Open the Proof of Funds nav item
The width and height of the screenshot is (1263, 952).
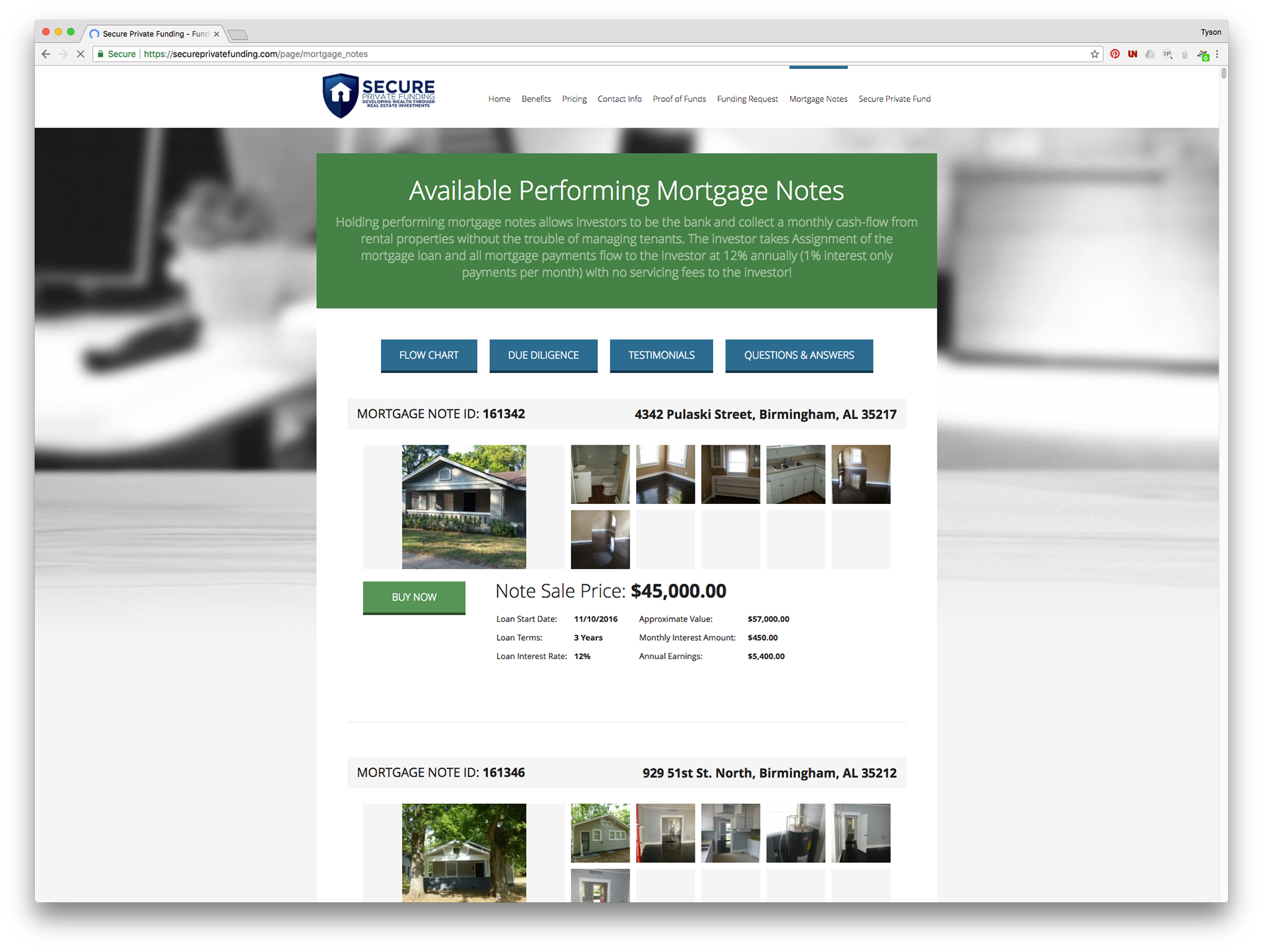point(679,99)
